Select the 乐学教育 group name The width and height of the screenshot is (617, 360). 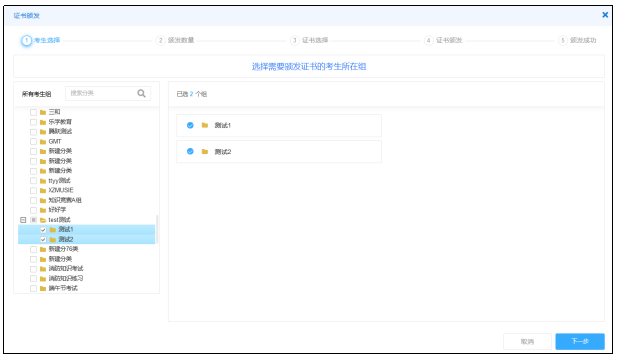click(x=60, y=122)
